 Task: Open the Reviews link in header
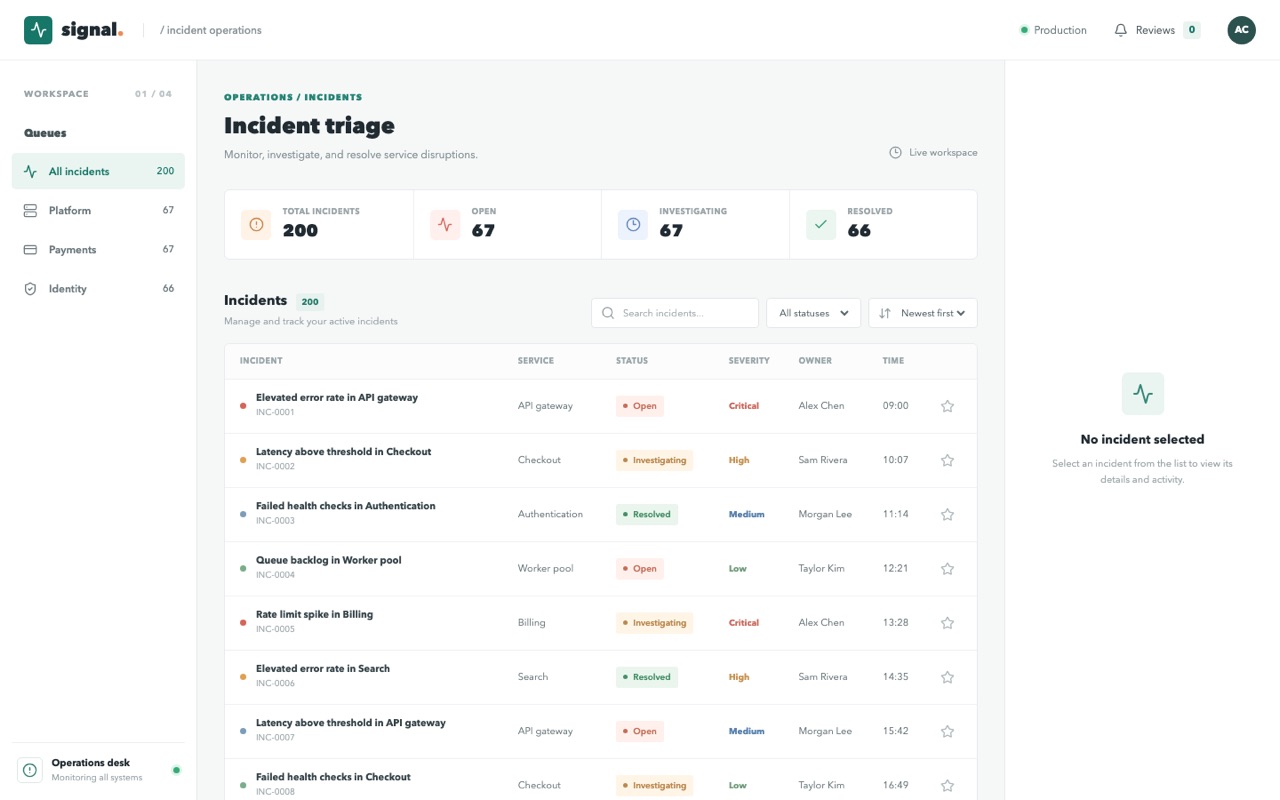click(1157, 30)
